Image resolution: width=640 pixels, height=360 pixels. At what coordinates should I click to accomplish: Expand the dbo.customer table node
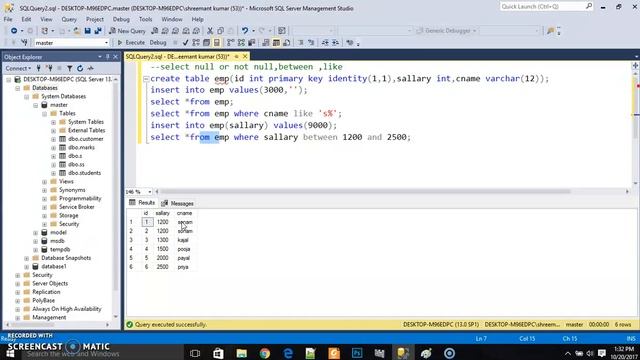click(x=53, y=139)
